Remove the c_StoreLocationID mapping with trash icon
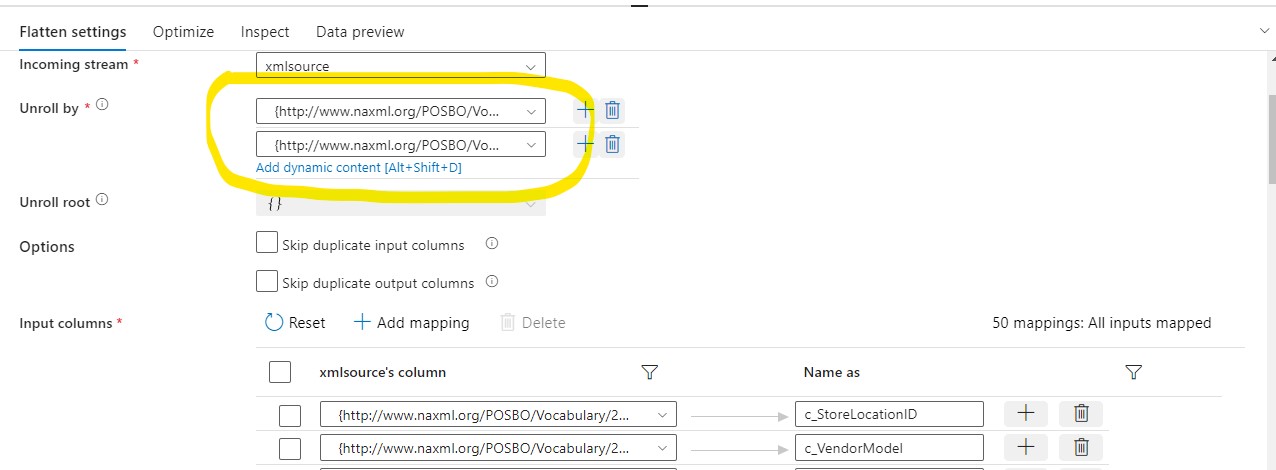The width and height of the screenshot is (1276, 470). [1081, 414]
